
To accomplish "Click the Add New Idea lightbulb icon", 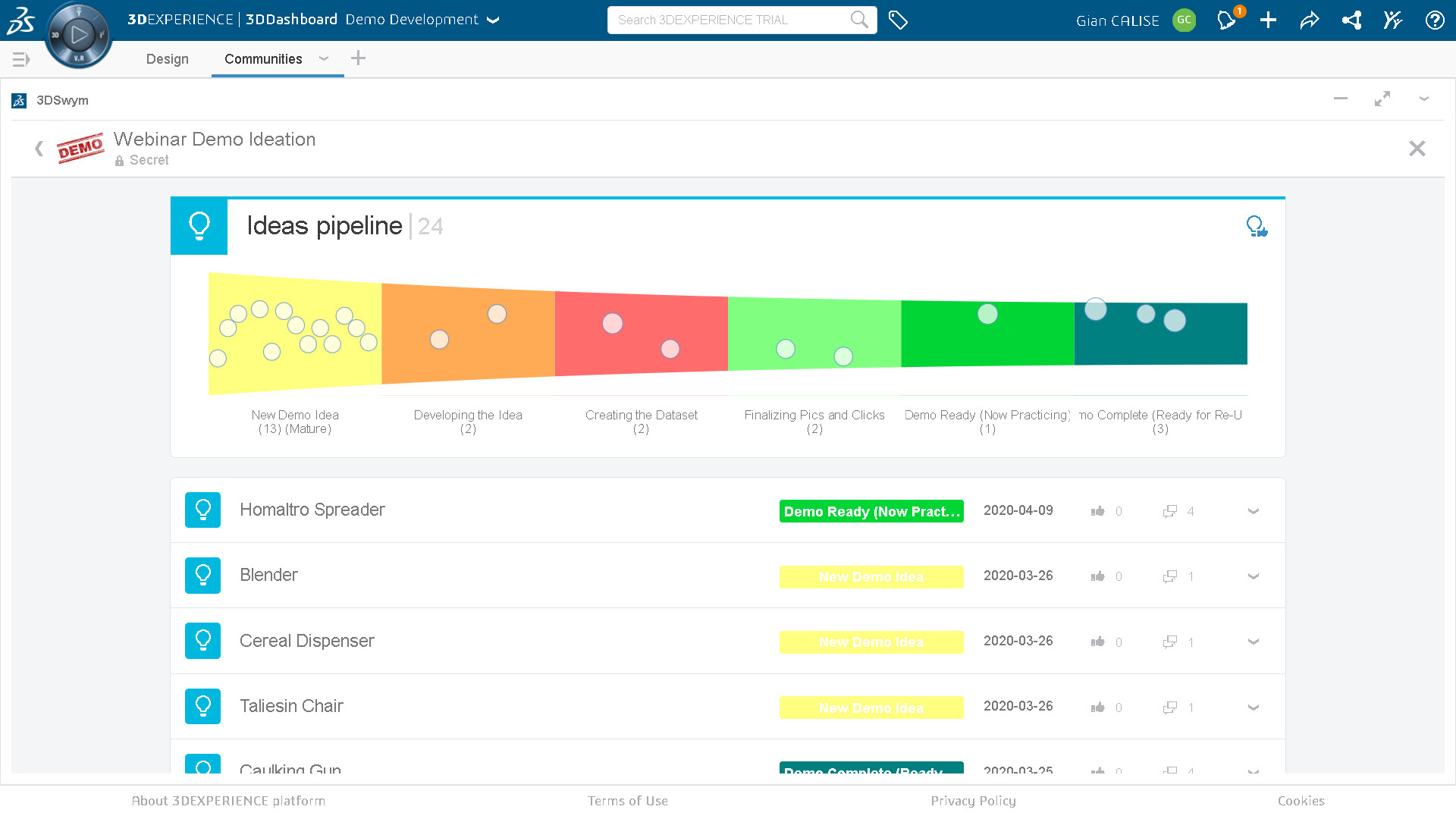I will click(1255, 226).
